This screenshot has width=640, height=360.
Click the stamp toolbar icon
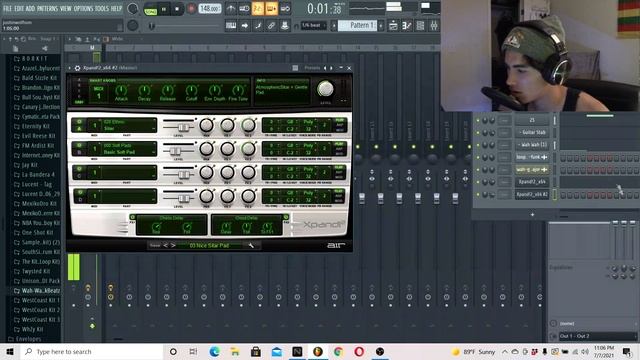pyautogui.click(x=284, y=26)
